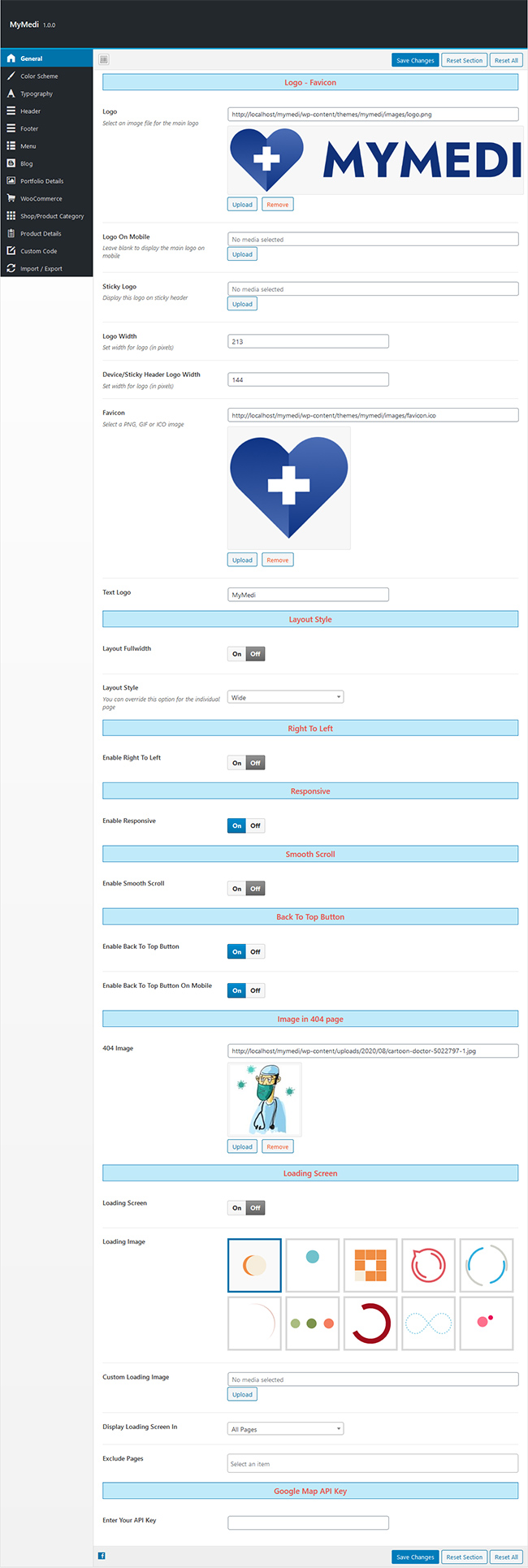Upload a Custom Loading Image

pos(242,1394)
